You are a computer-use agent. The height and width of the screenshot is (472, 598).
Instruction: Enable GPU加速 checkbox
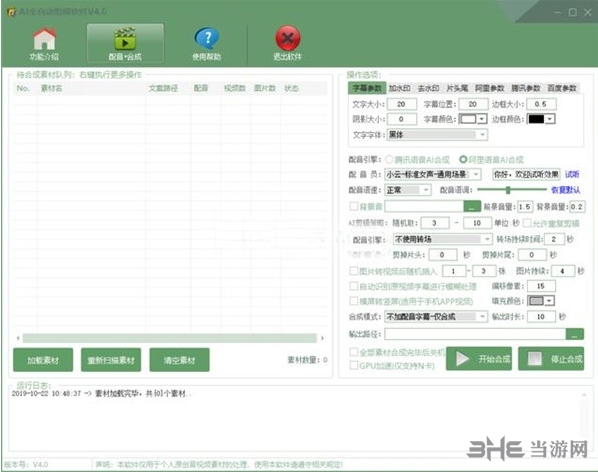(x=354, y=366)
